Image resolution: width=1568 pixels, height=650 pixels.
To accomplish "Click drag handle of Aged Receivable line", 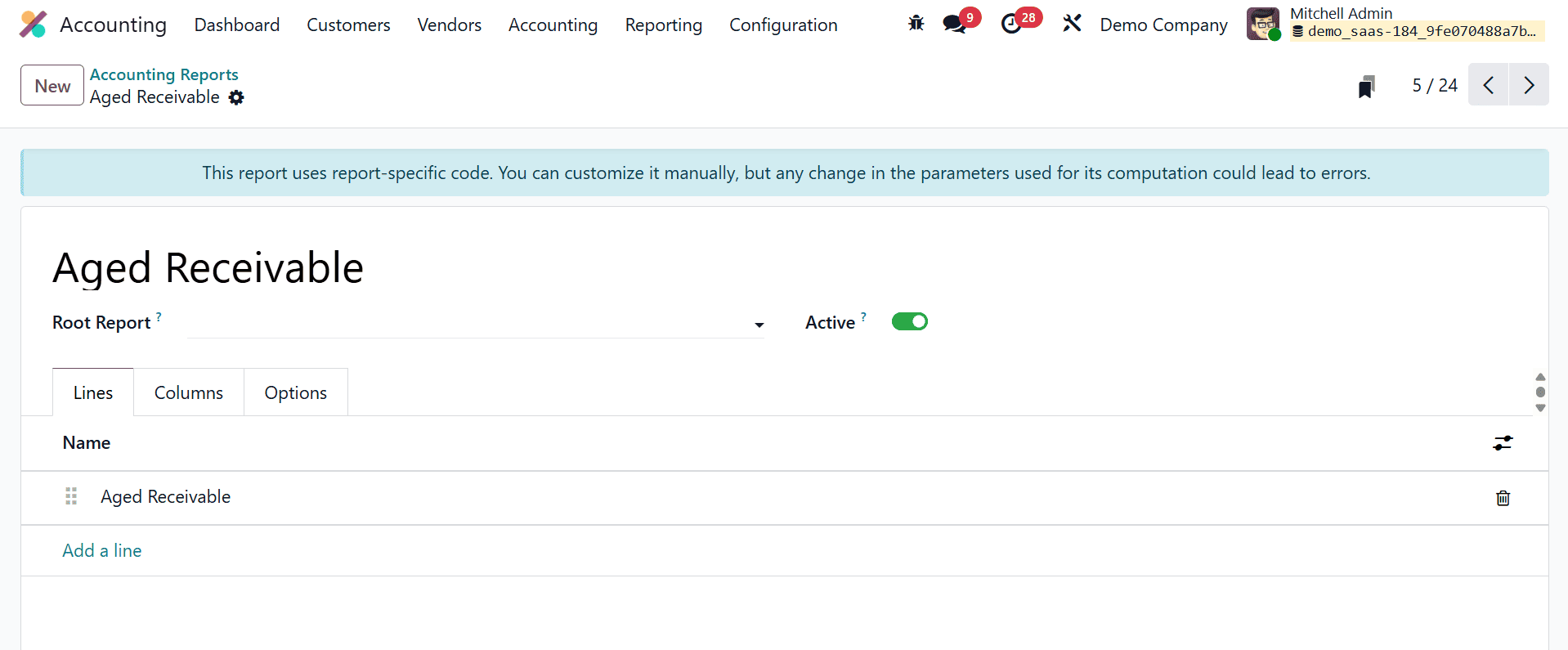I will click(71, 496).
